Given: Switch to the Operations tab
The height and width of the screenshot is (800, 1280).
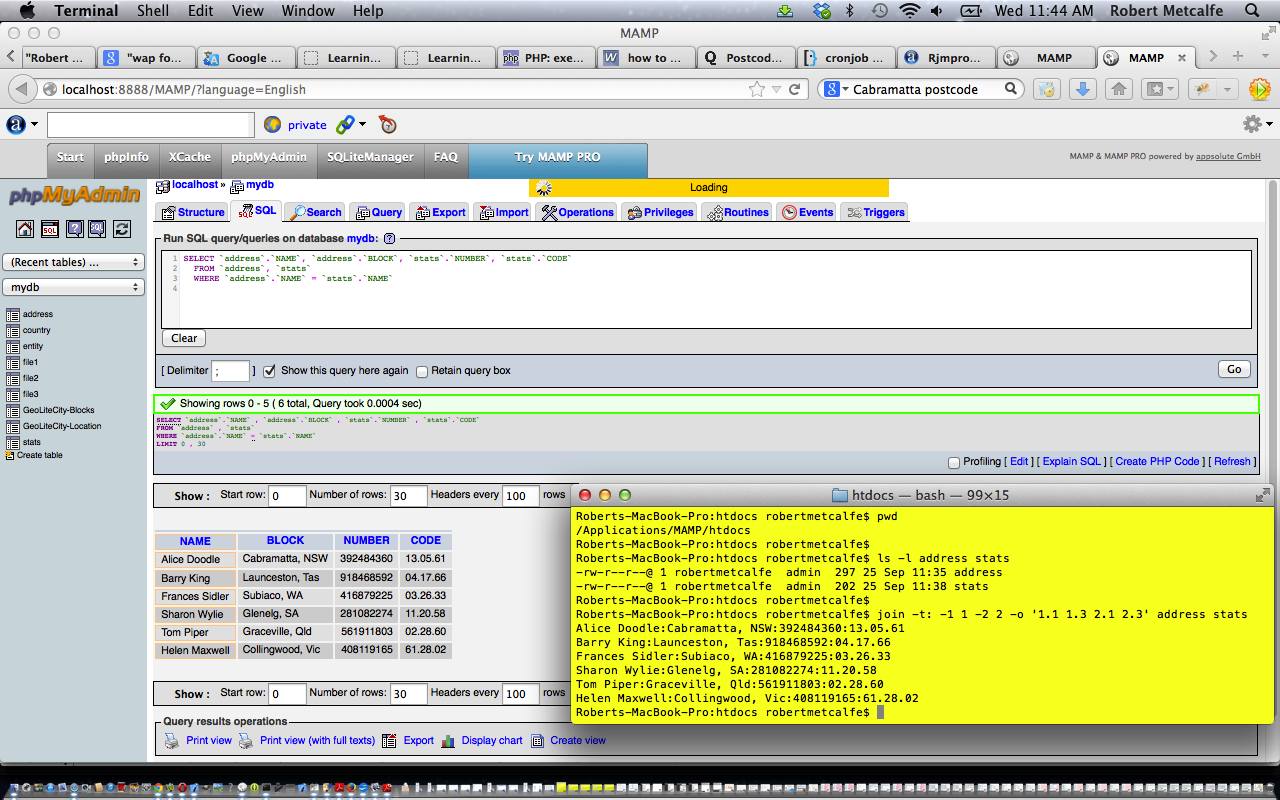Looking at the screenshot, I should click(578, 212).
